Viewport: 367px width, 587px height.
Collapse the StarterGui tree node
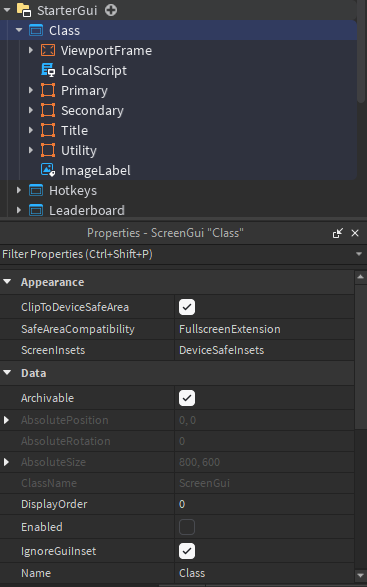(7, 10)
